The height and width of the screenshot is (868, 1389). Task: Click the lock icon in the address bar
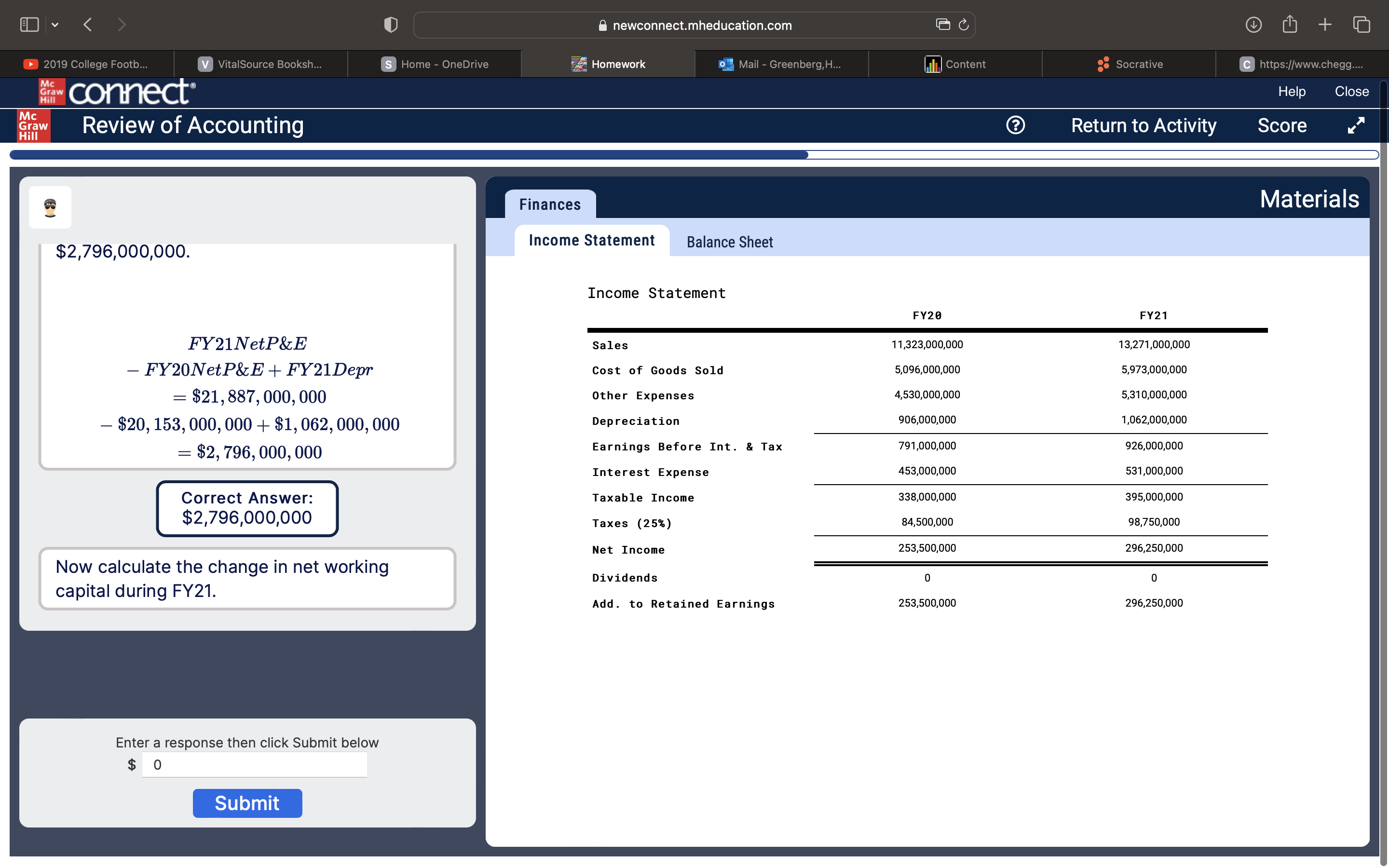click(601, 25)
